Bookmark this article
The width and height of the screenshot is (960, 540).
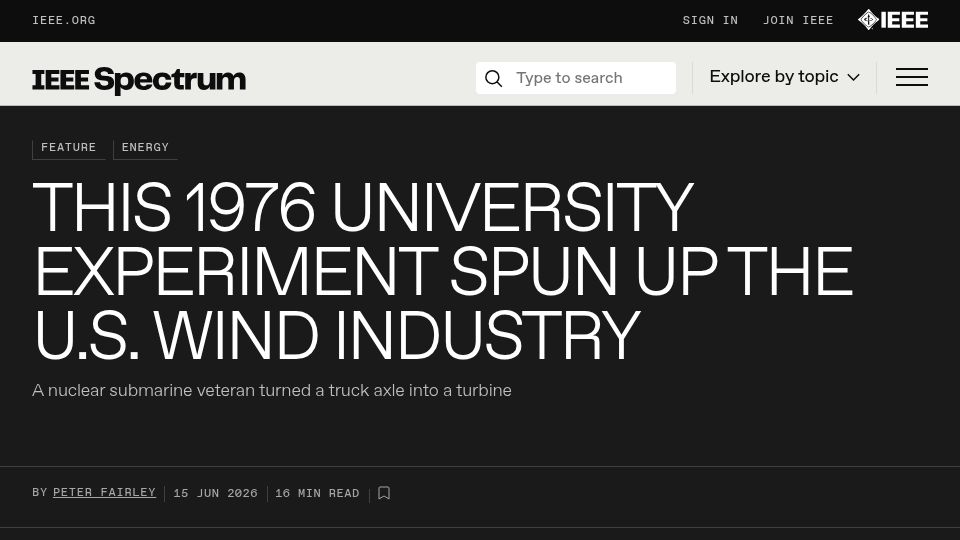tap(384, 493)
